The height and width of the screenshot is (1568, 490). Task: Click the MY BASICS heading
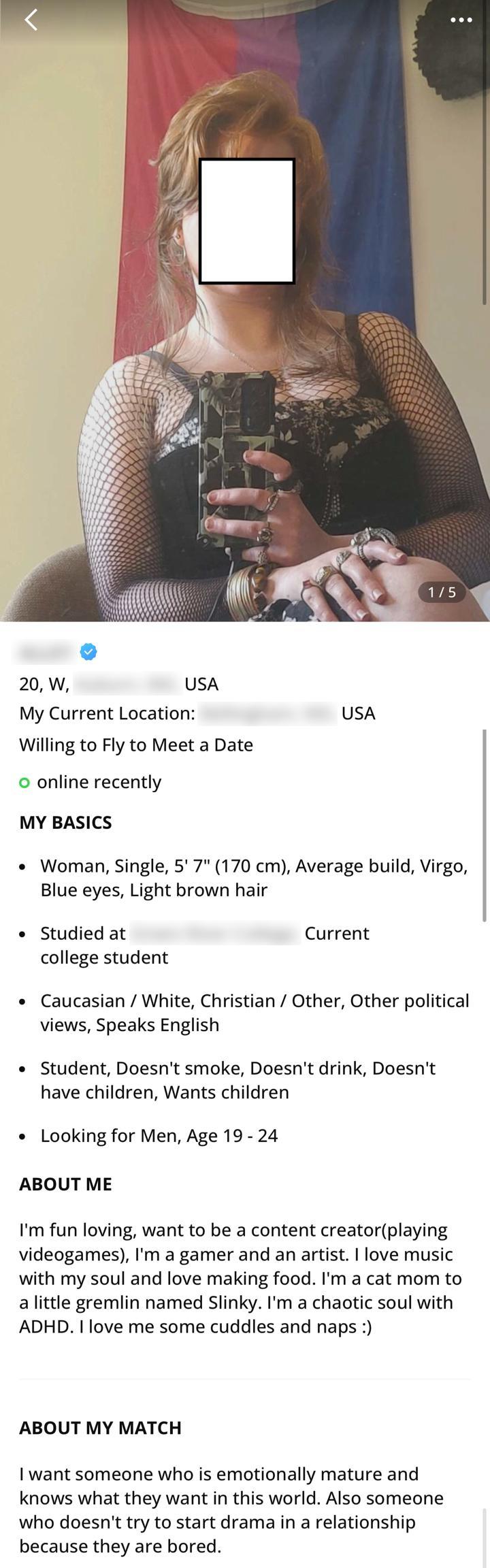click(65, 822)
